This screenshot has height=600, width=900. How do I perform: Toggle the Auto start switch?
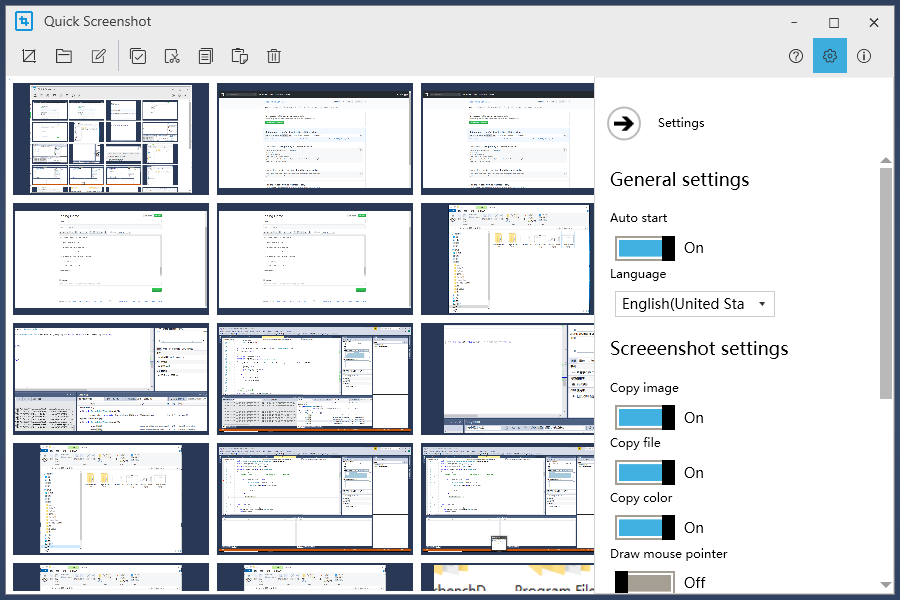pyautogui.click(x=645, y=248)
